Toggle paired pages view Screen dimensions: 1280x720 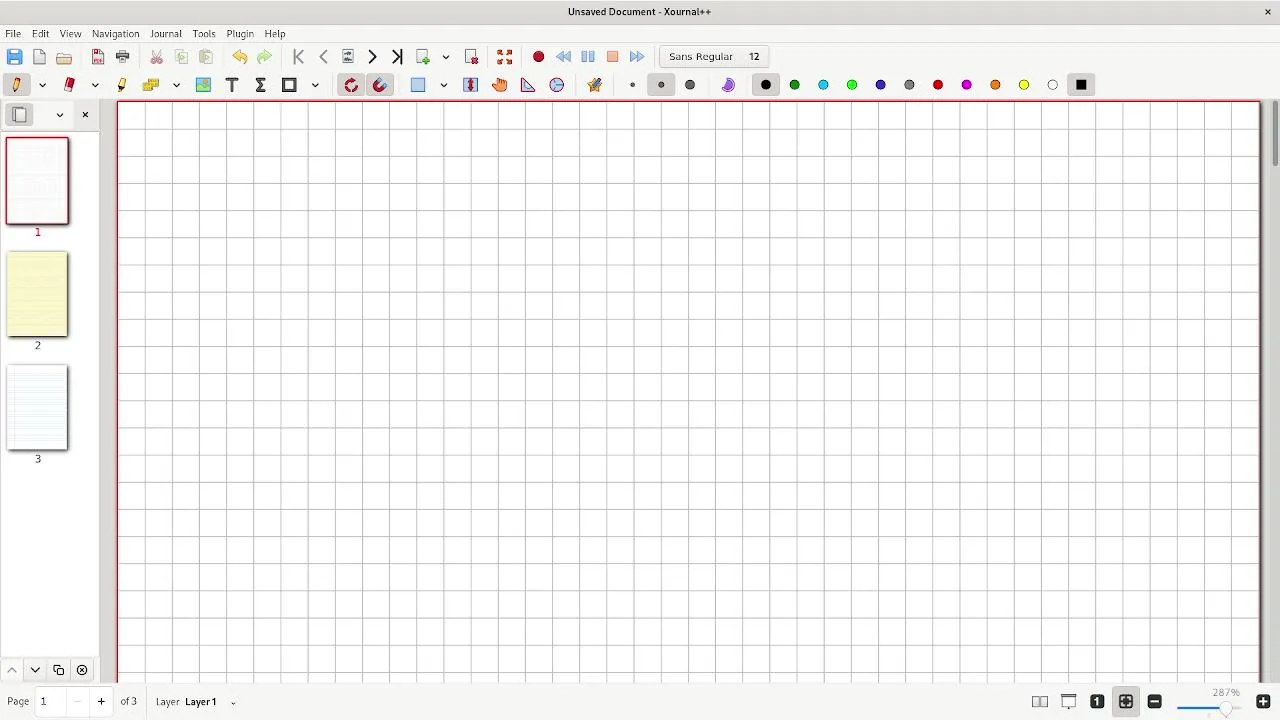(x=1040, y=702)
